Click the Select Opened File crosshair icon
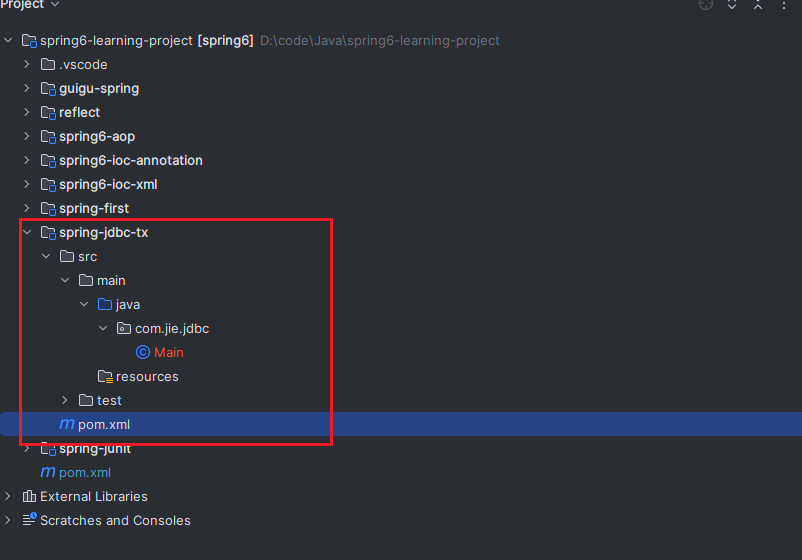The width and height of the screenshot is (802, 560). click(x=706, y=5)
